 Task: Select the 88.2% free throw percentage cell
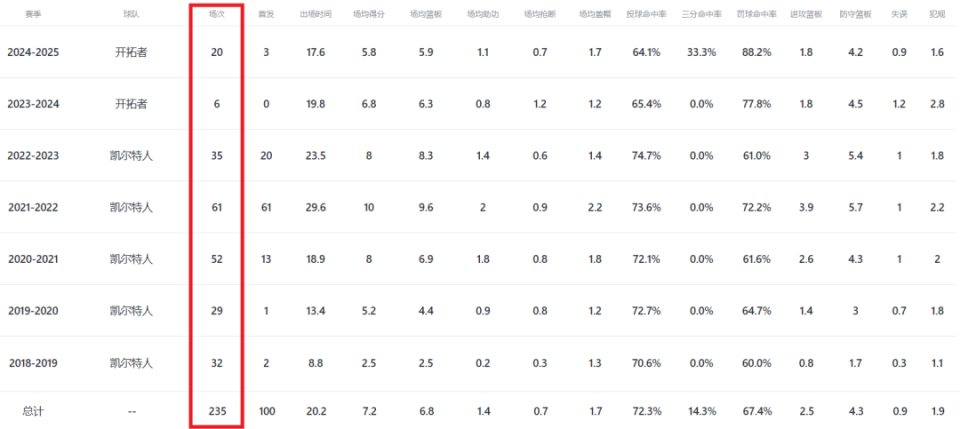pos(756,53)
